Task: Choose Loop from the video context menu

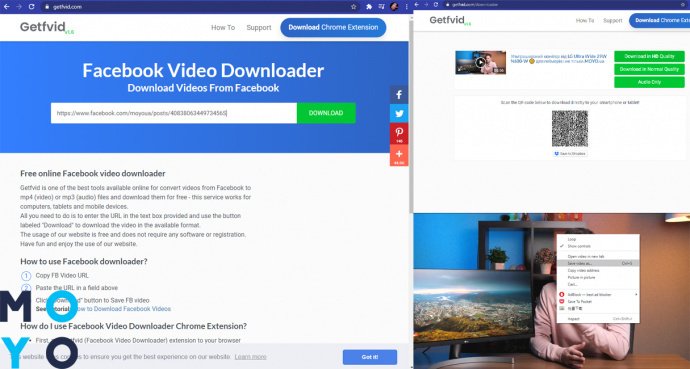Action: point(598,239)
